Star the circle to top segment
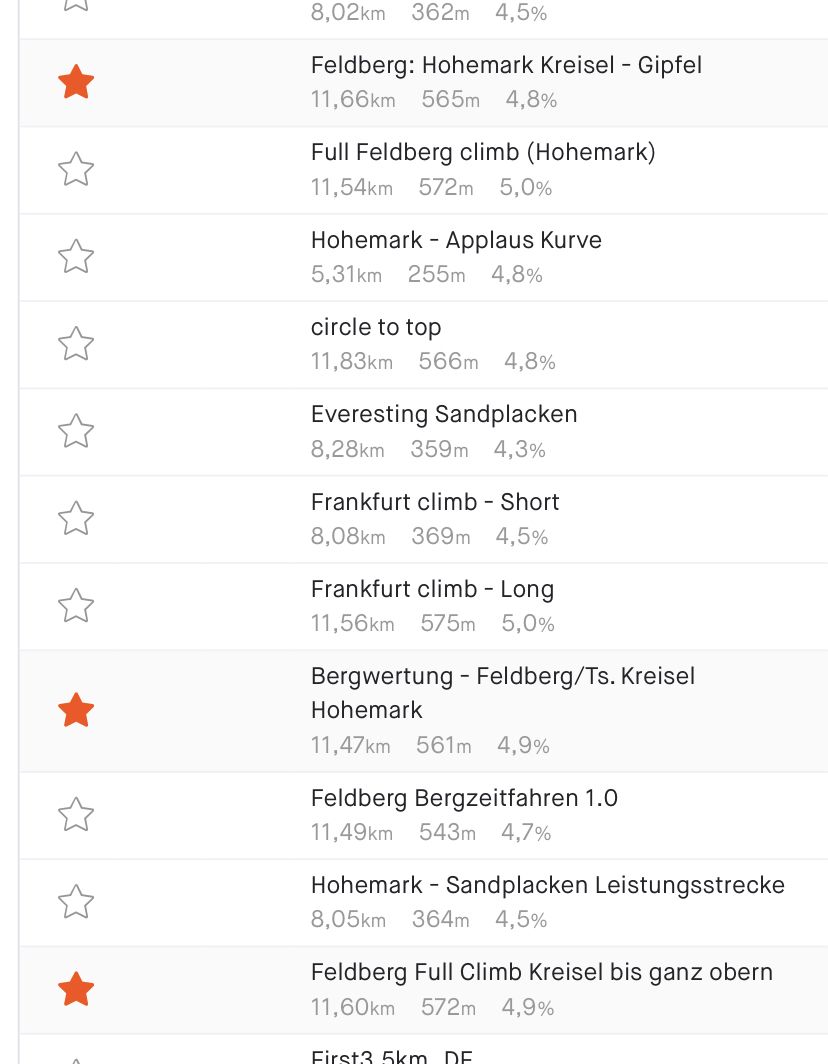The image size is (828, 1064). [76, 344]
